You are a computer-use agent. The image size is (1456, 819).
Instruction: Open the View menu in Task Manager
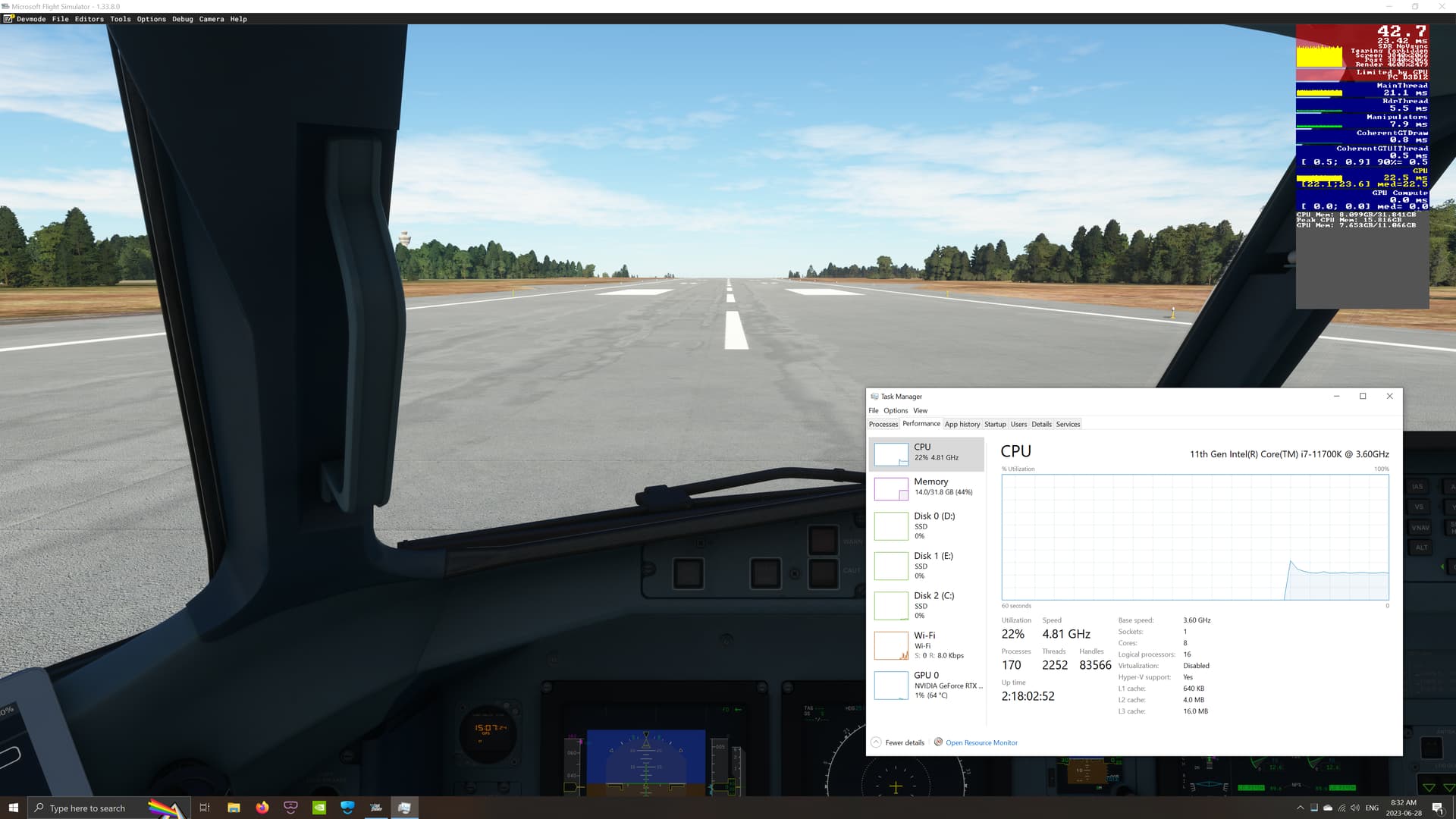pyautogui.click(x=920, y=410)
